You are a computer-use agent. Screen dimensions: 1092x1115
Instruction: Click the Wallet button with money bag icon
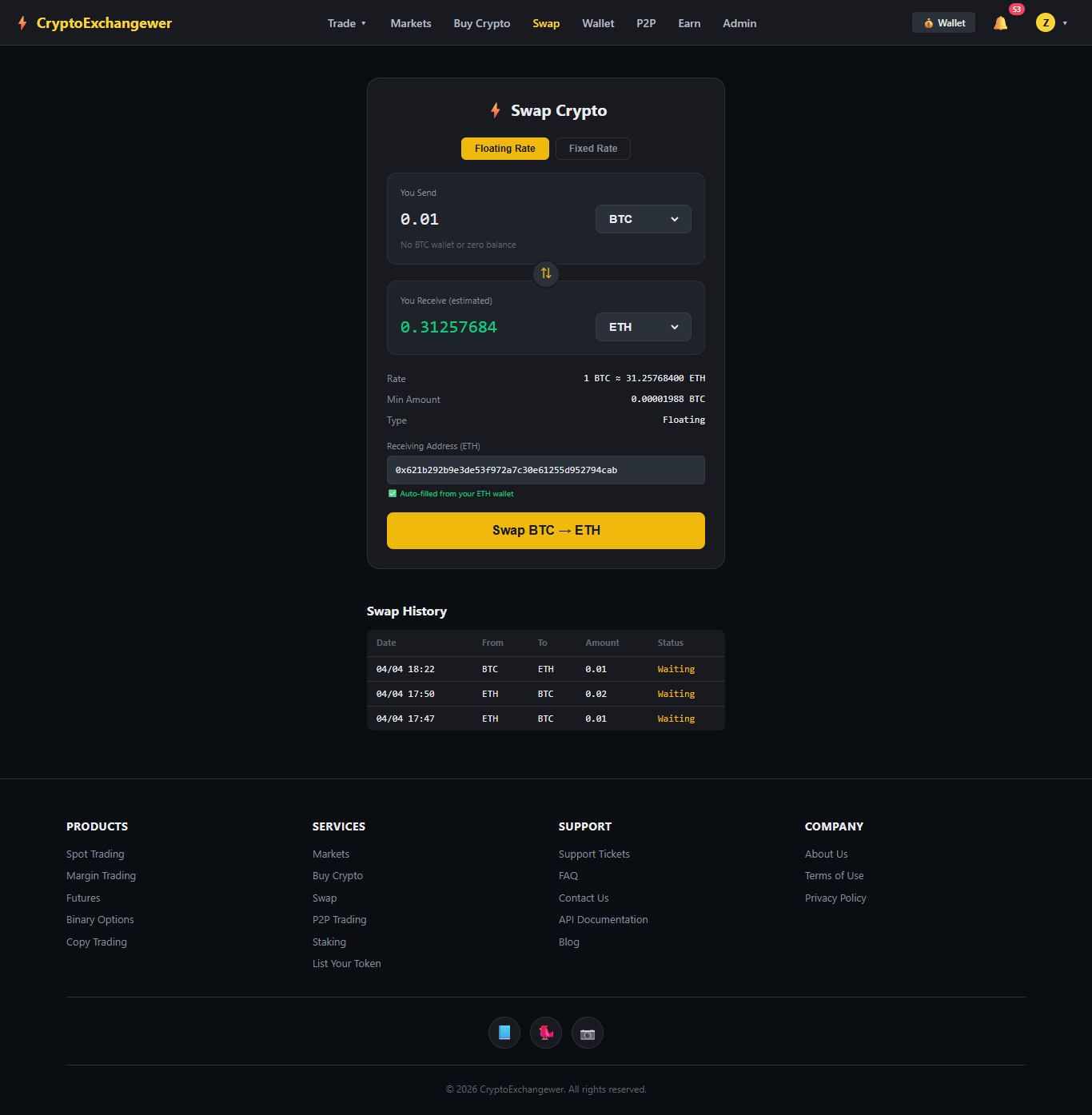(943, 23)
